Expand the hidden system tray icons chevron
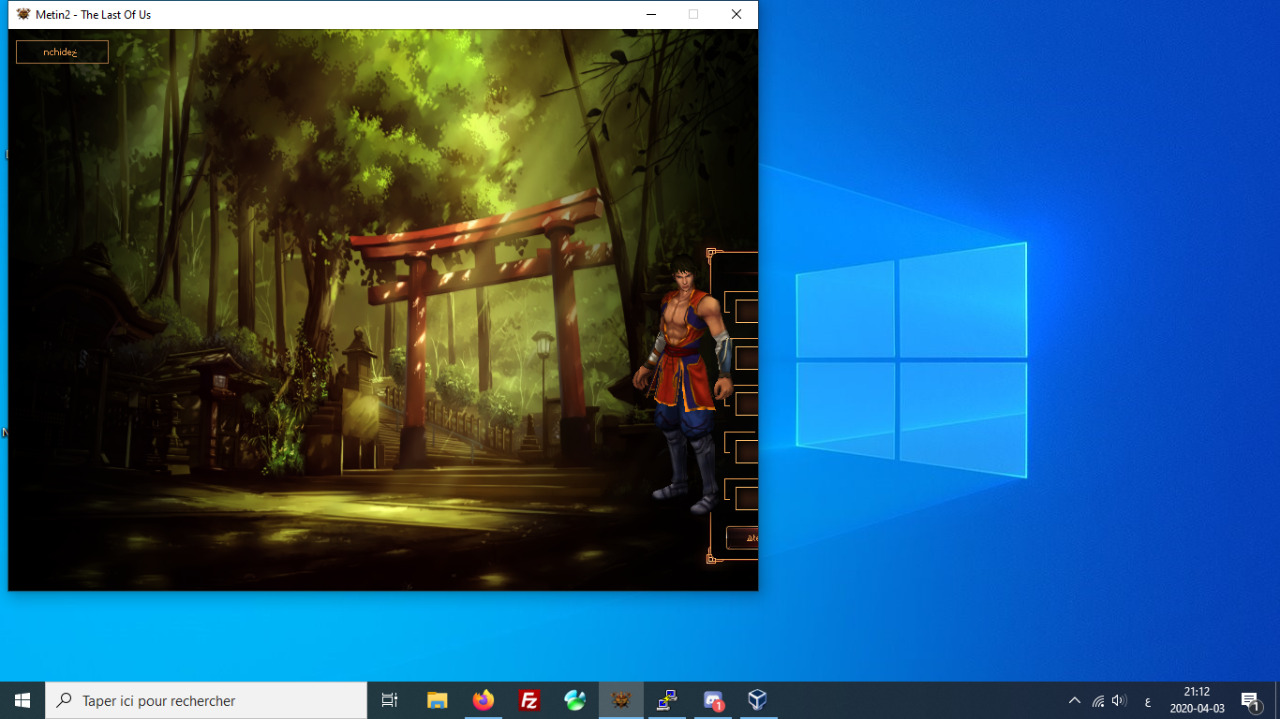Image resolution: width=1280 pixels, height=719 pixels. [1075, 701]
